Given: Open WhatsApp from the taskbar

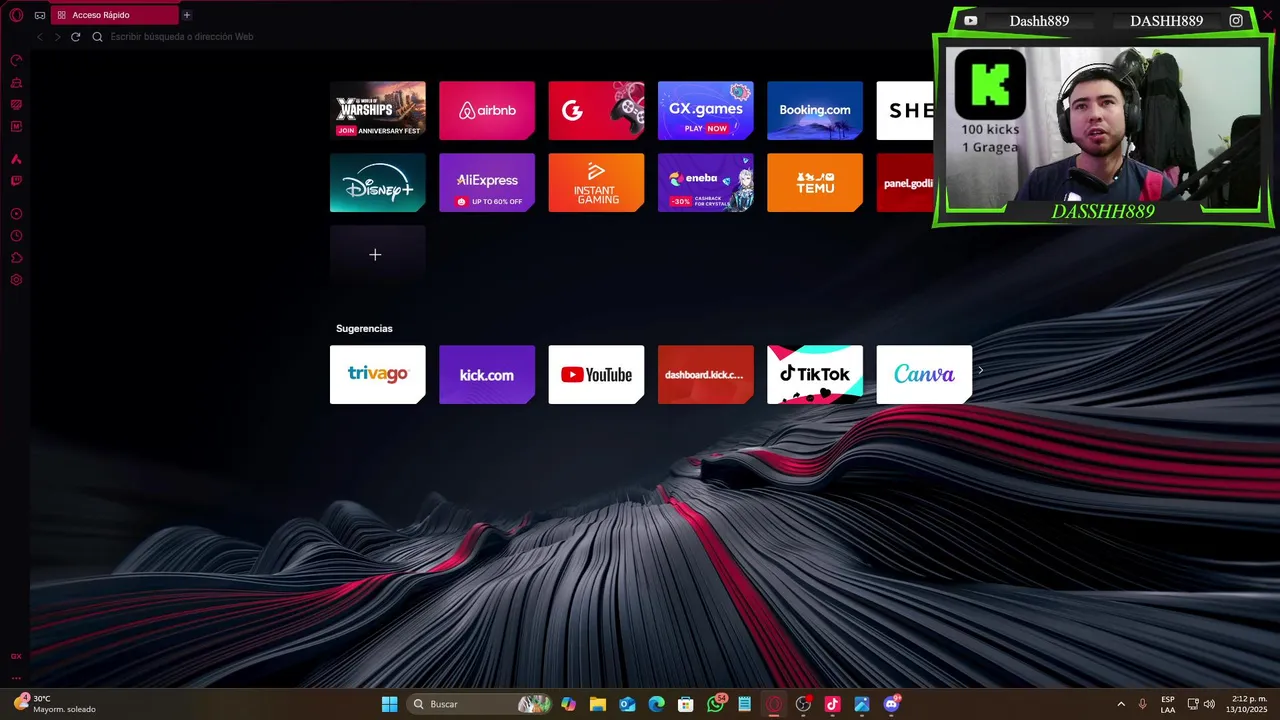Looking at the screenshot, I should [715, 704].
